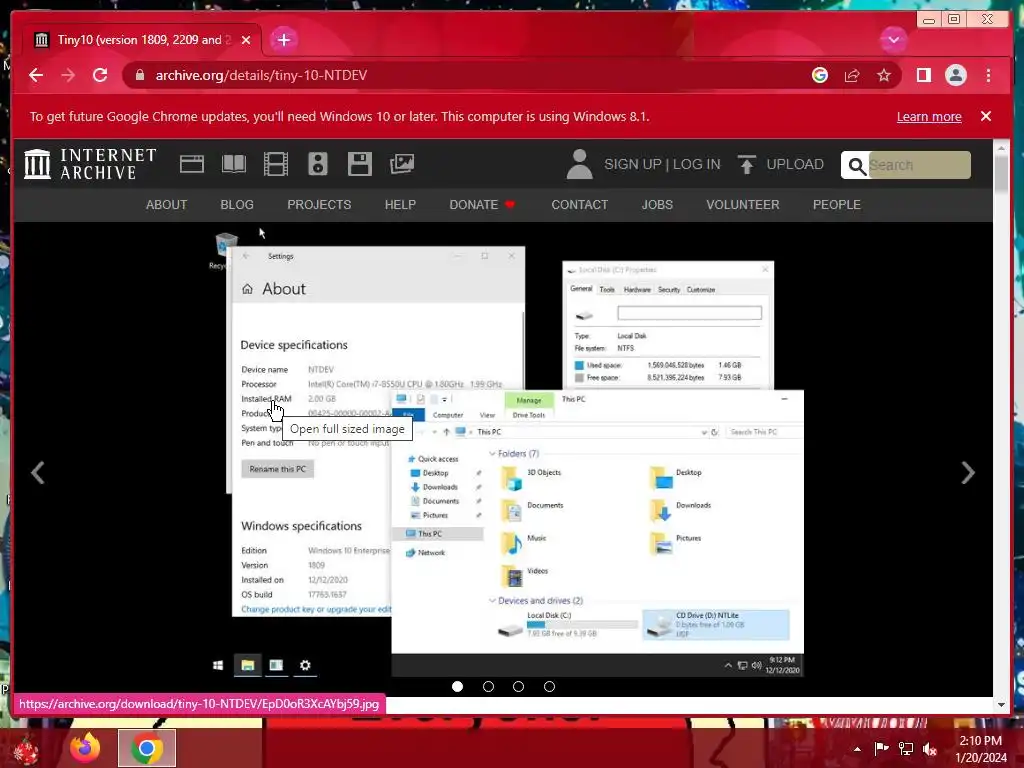Show the previous carousel image
Viewport: 1024px width, 768px height.
(38, 473)
